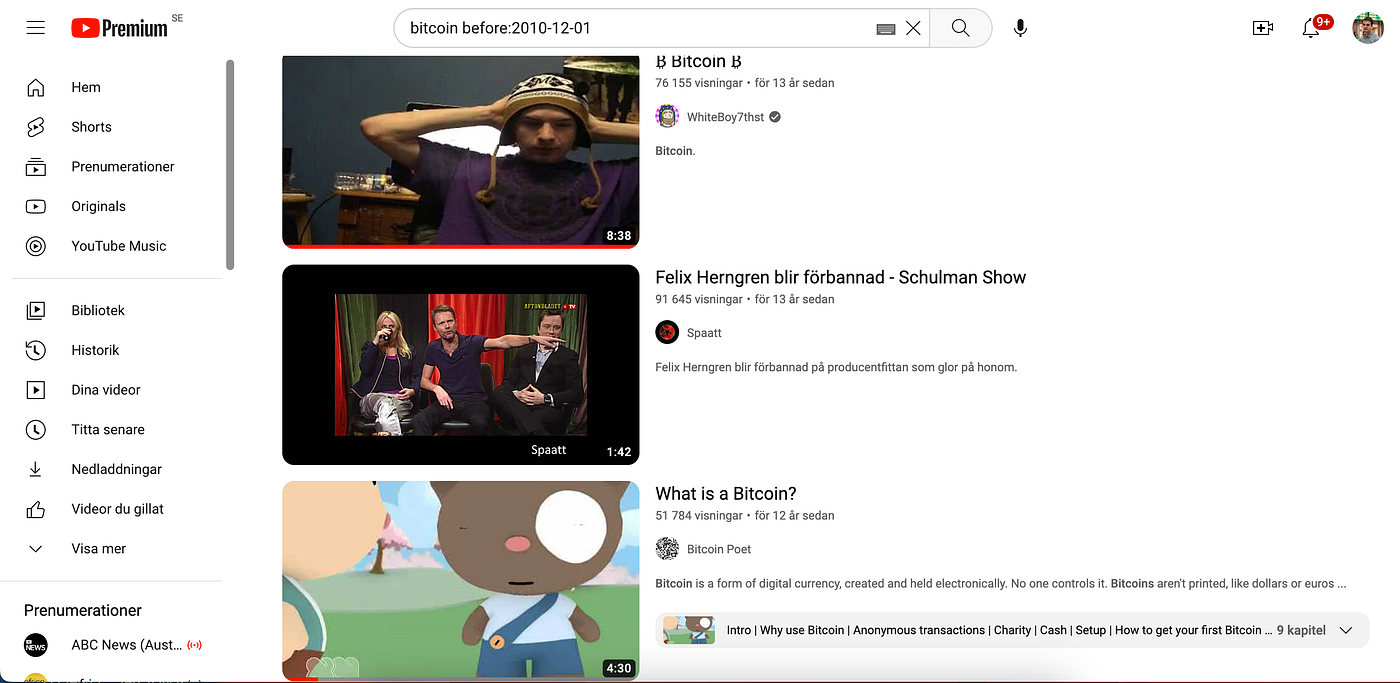Click the magnifier search button
This screenshot has height=683, width=1400.
click(x=960, y=28)
